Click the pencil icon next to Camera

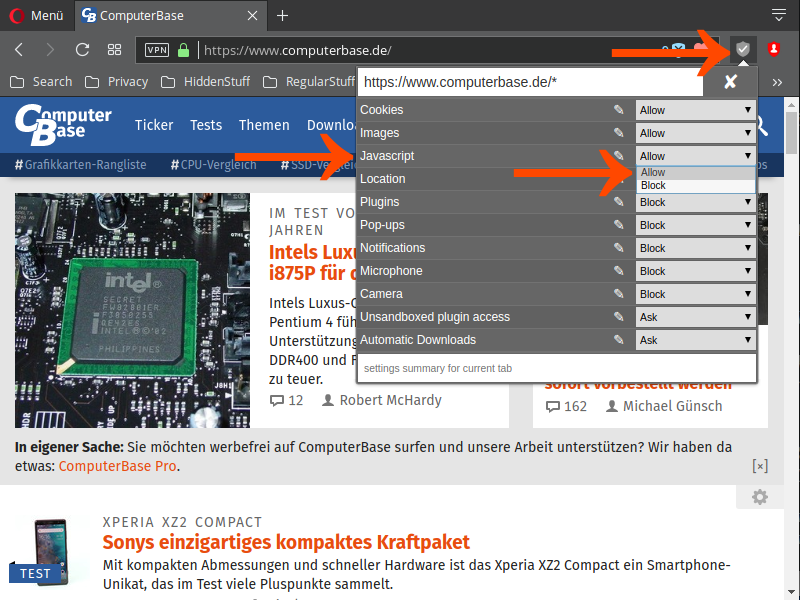[x=618, y=293]
